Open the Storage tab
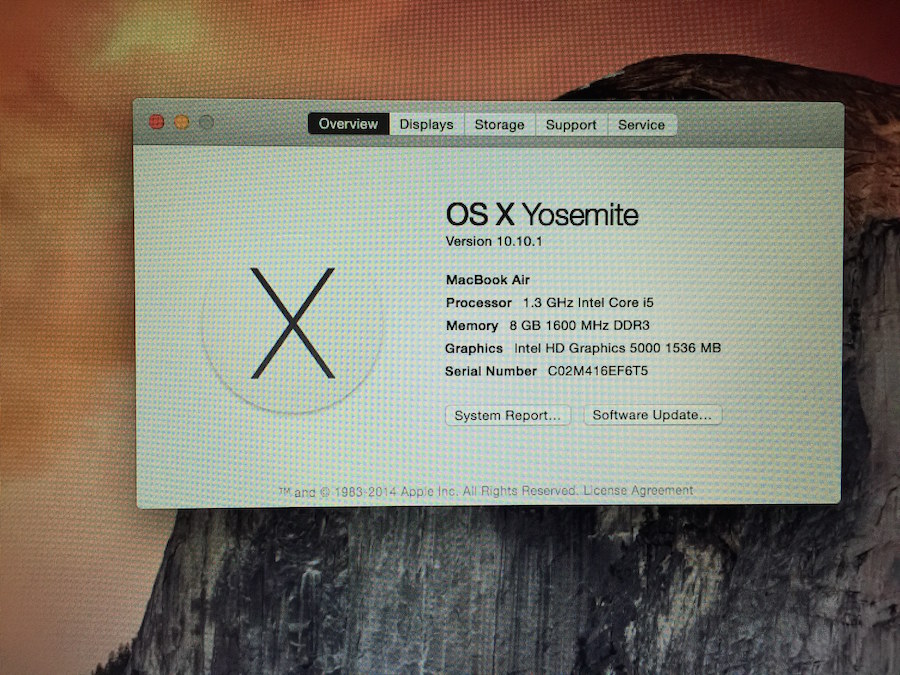This screenshot has height=675, width=900. coord(499,125)
